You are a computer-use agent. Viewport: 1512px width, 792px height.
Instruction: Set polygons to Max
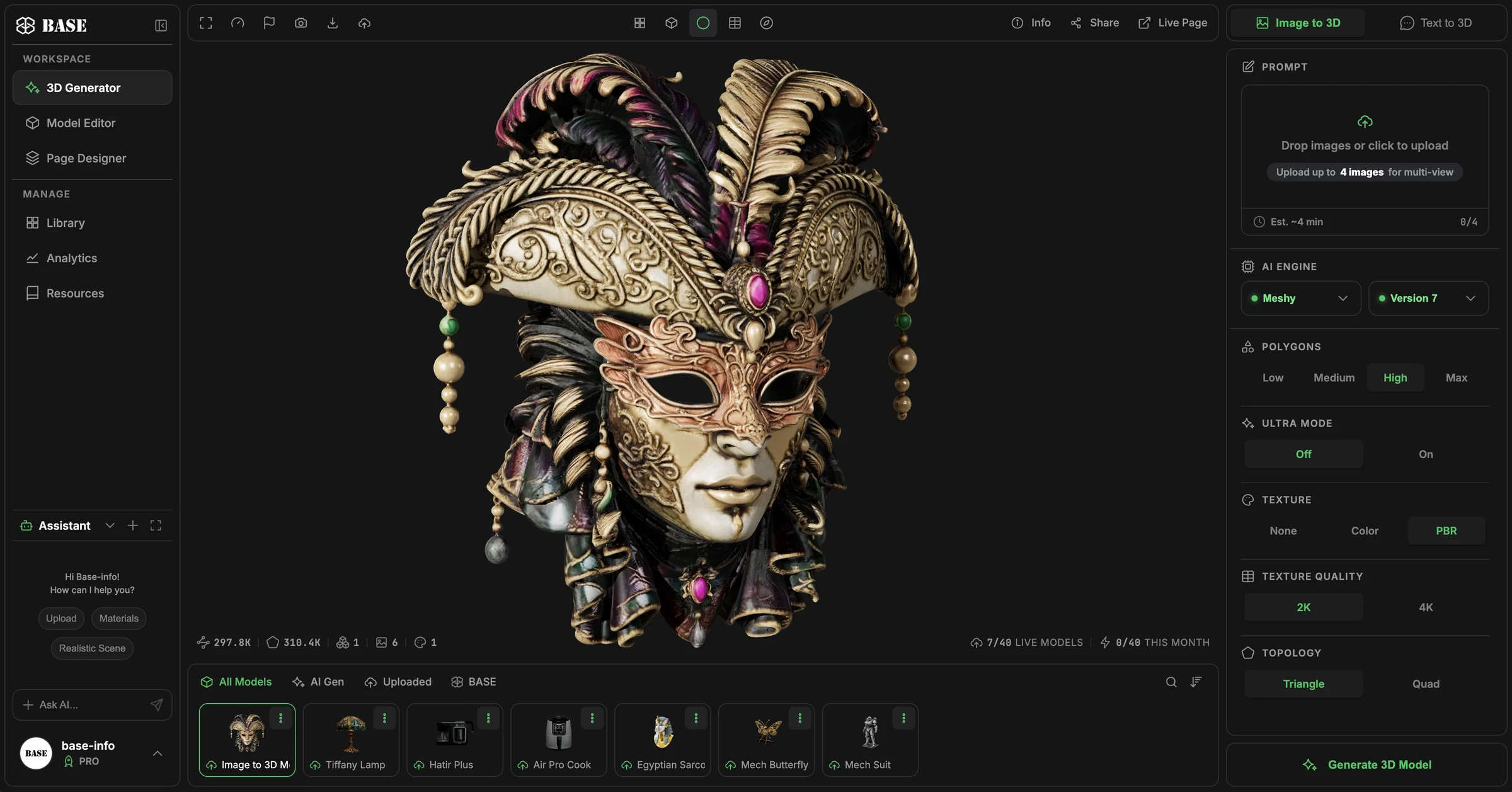[1456, 377]
